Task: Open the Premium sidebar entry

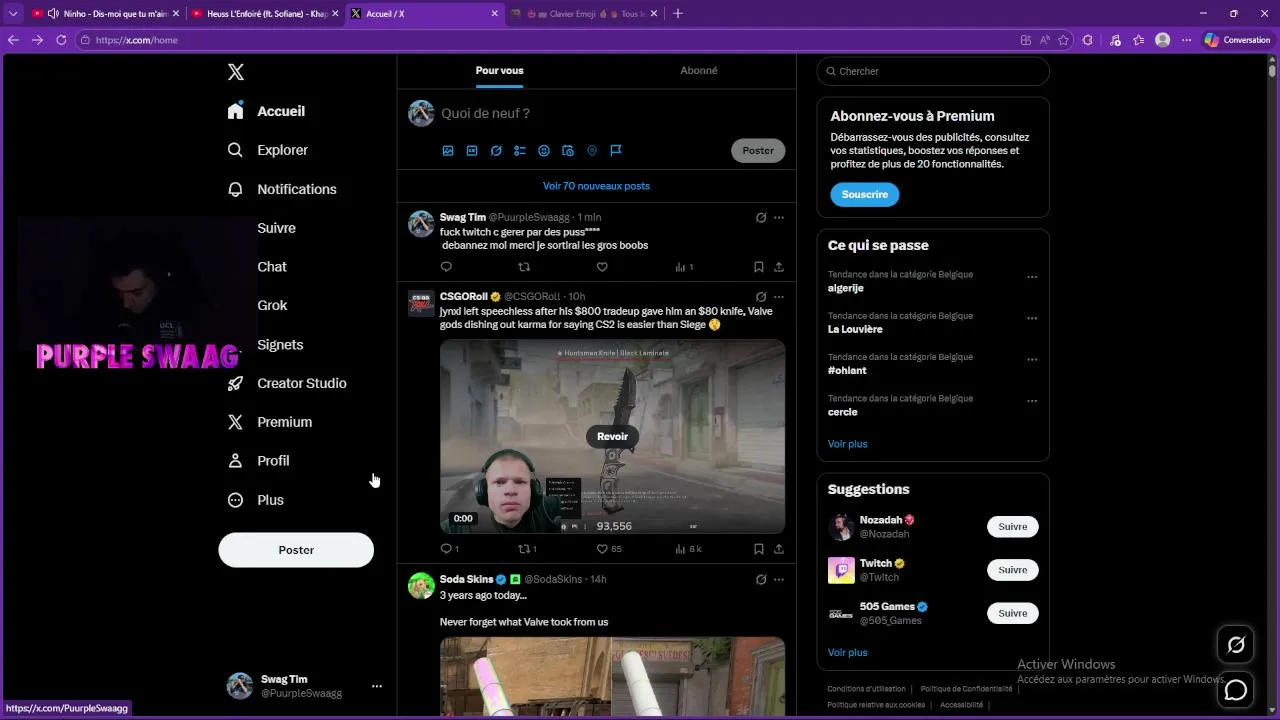Action: (270, 422)
